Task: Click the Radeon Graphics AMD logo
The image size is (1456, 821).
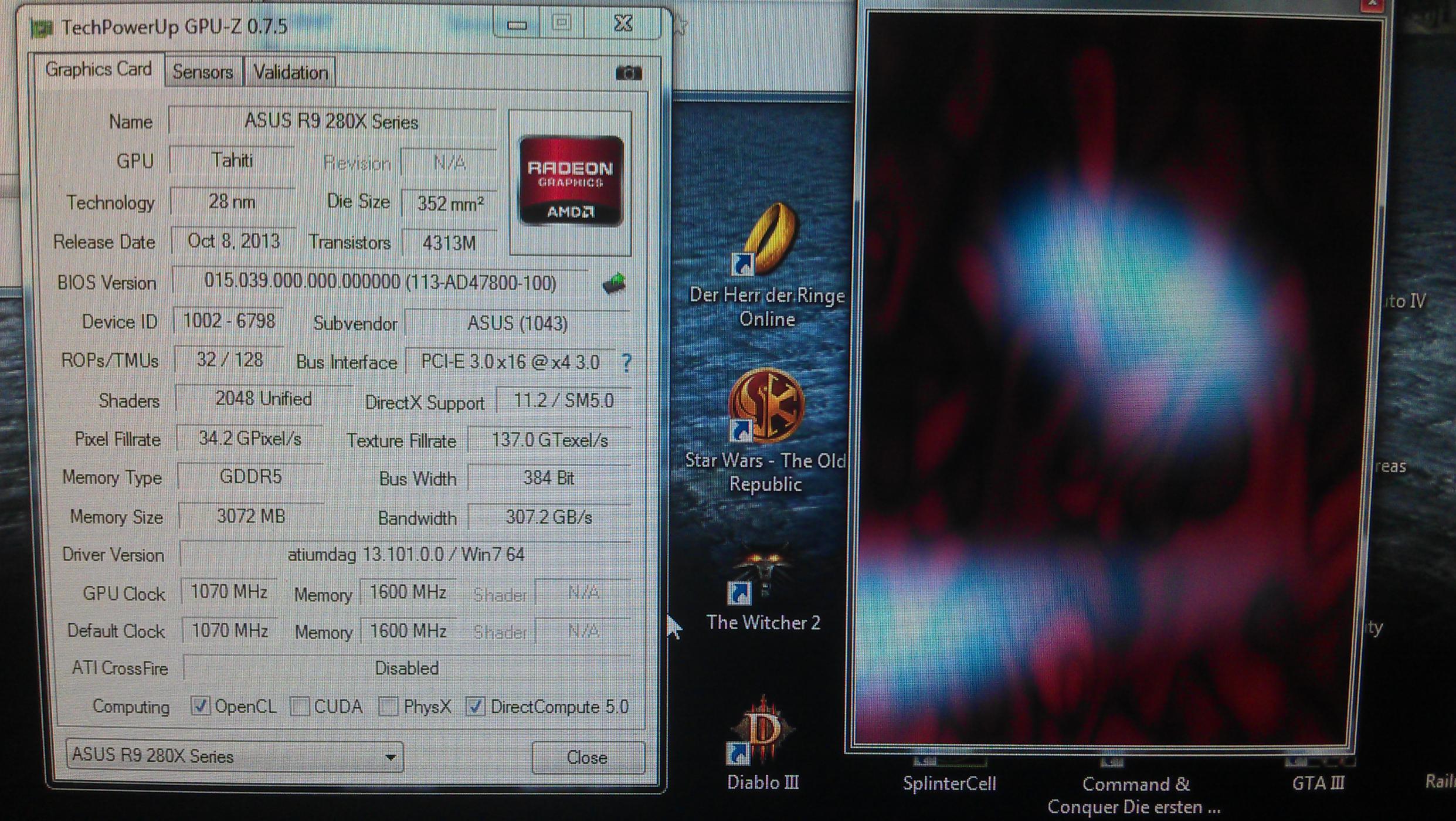Action: point(571,181)
